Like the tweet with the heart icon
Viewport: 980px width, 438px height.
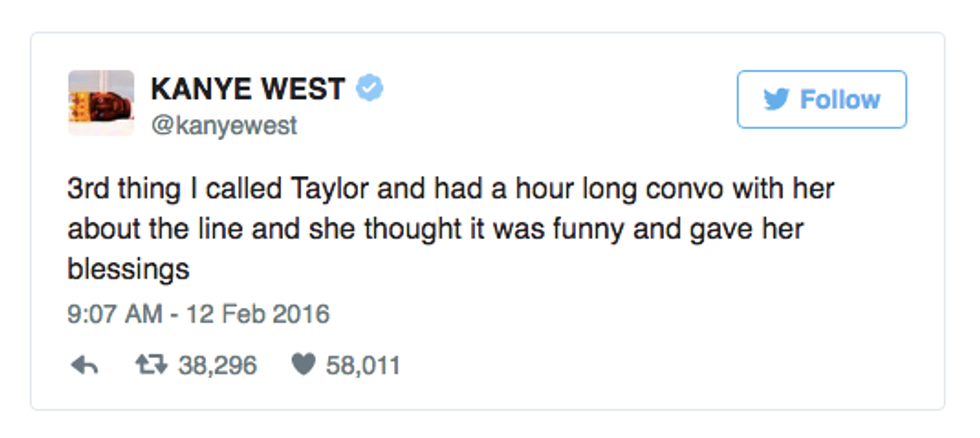[302, 366]
